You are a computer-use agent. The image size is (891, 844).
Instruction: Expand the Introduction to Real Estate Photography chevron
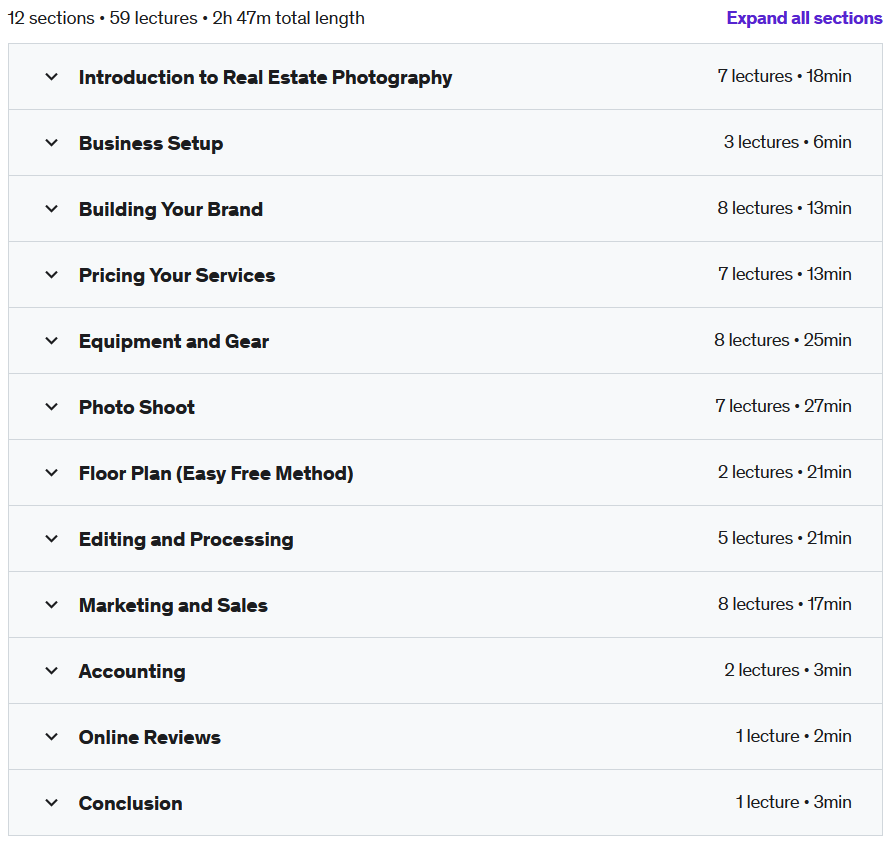point(52,77)
